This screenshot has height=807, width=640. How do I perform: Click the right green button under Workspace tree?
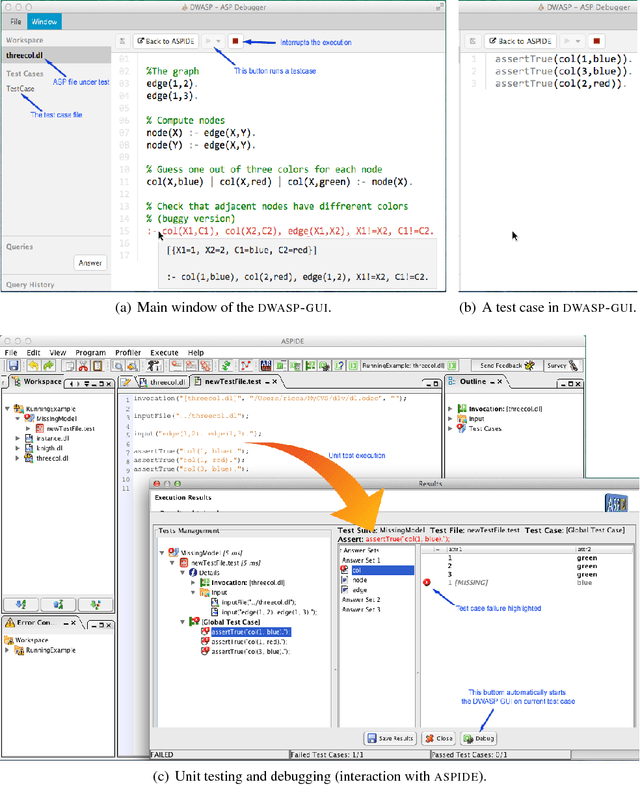point(95,604)
